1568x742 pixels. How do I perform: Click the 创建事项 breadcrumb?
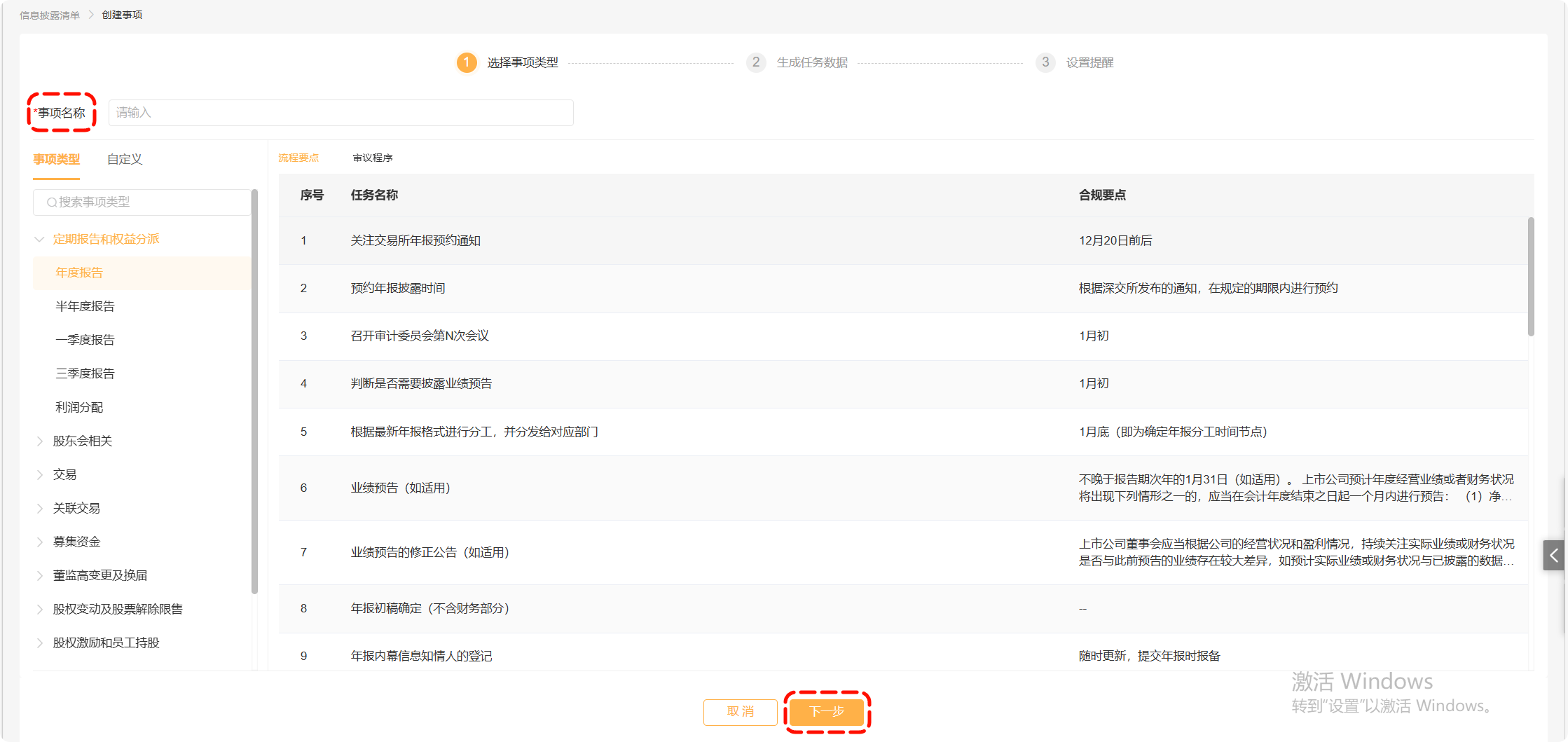(x=122, y=15)
